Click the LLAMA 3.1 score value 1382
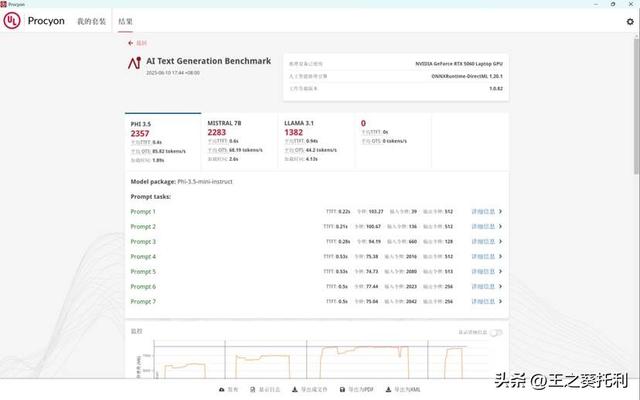640x400 pixels. click(x=293, y=132)
